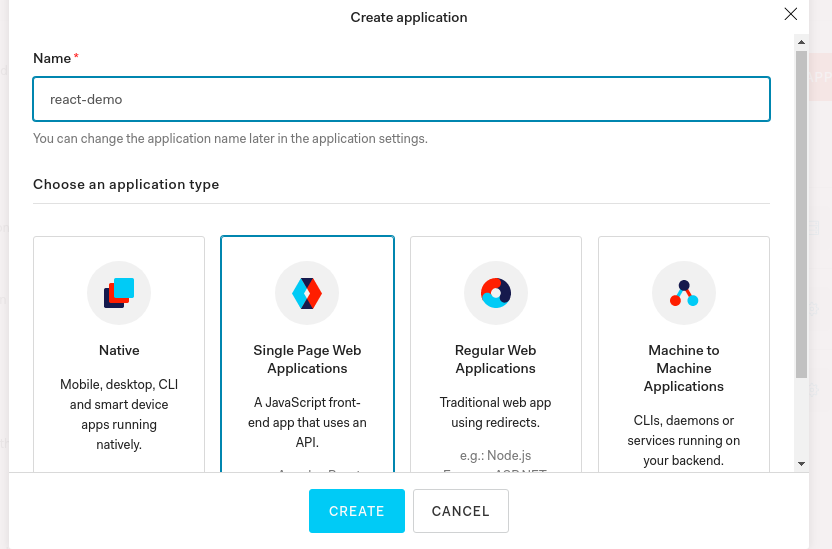832x549 pixels.
Task: Focus the Name input field
Action: 401,99
